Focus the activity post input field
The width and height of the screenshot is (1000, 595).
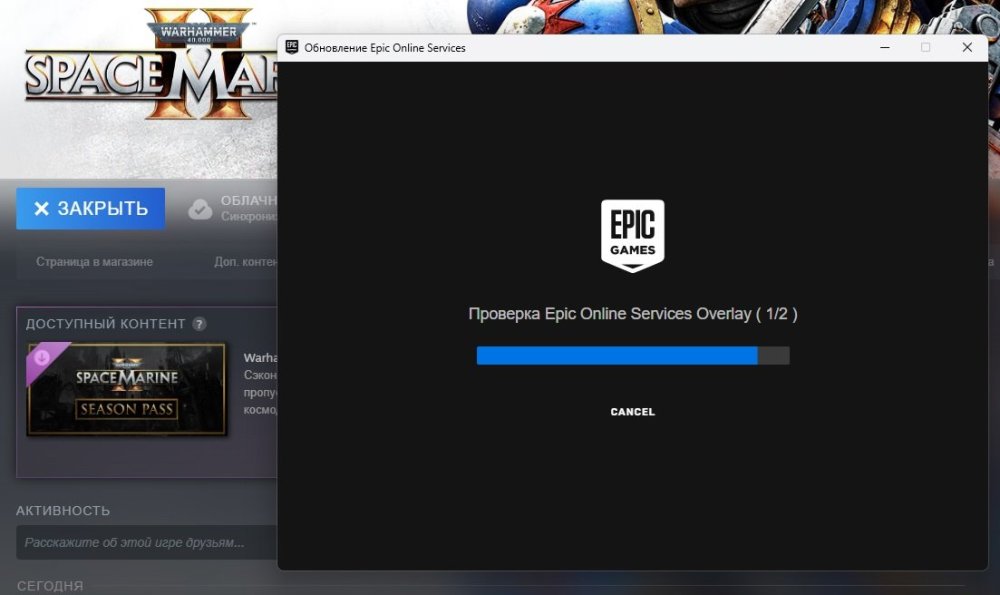[x=146, y=543]
